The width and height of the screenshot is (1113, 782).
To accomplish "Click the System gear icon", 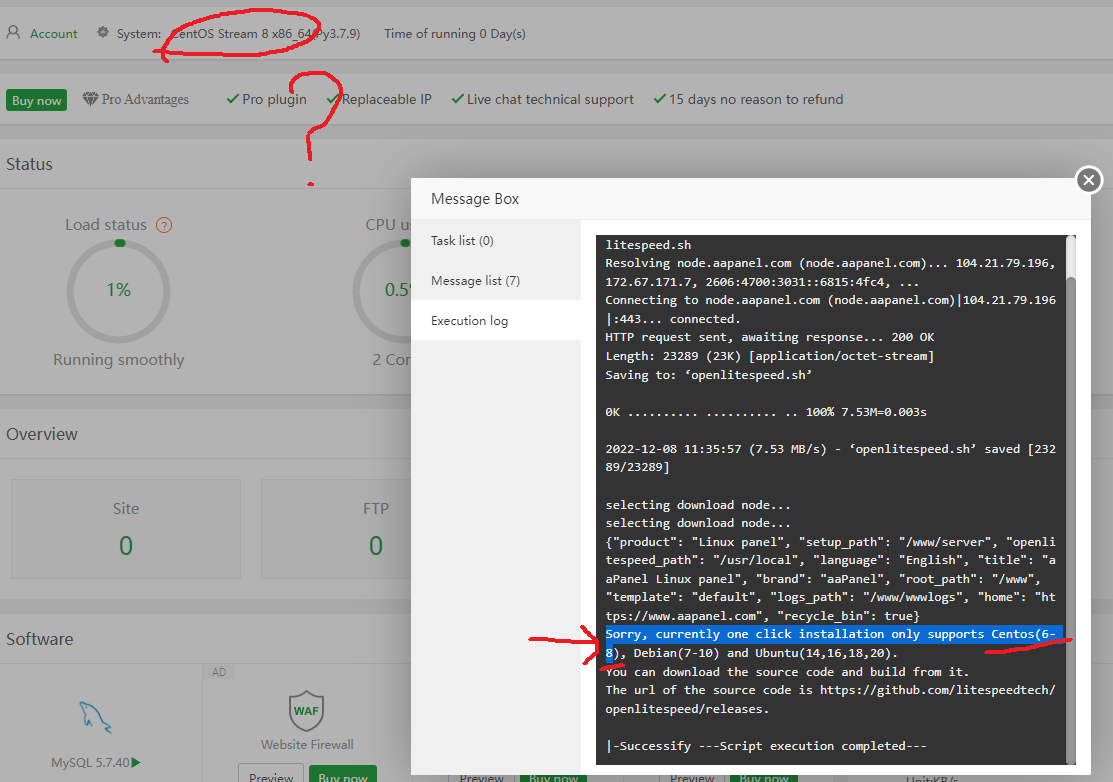I will click(103, 33).
